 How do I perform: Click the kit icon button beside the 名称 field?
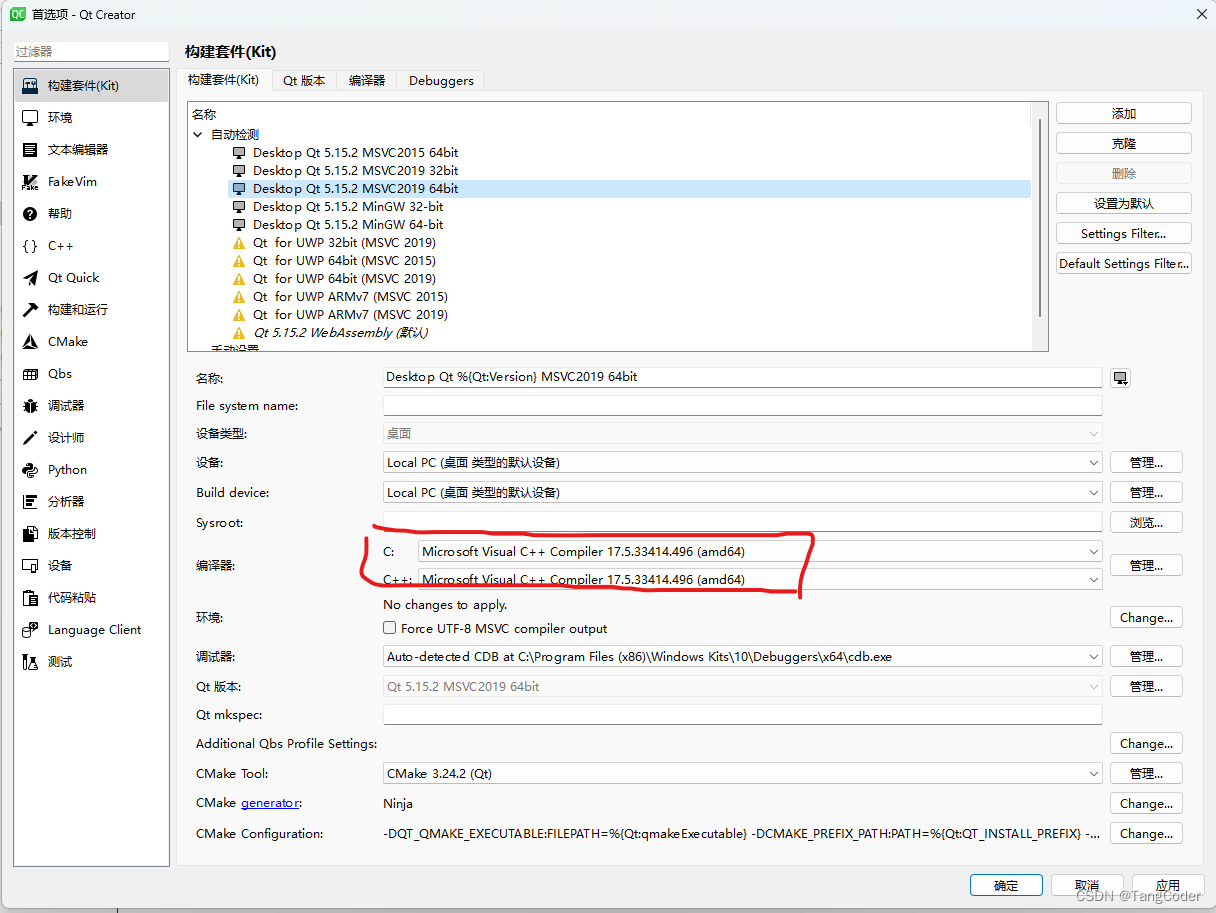(x=1121, y=378)
